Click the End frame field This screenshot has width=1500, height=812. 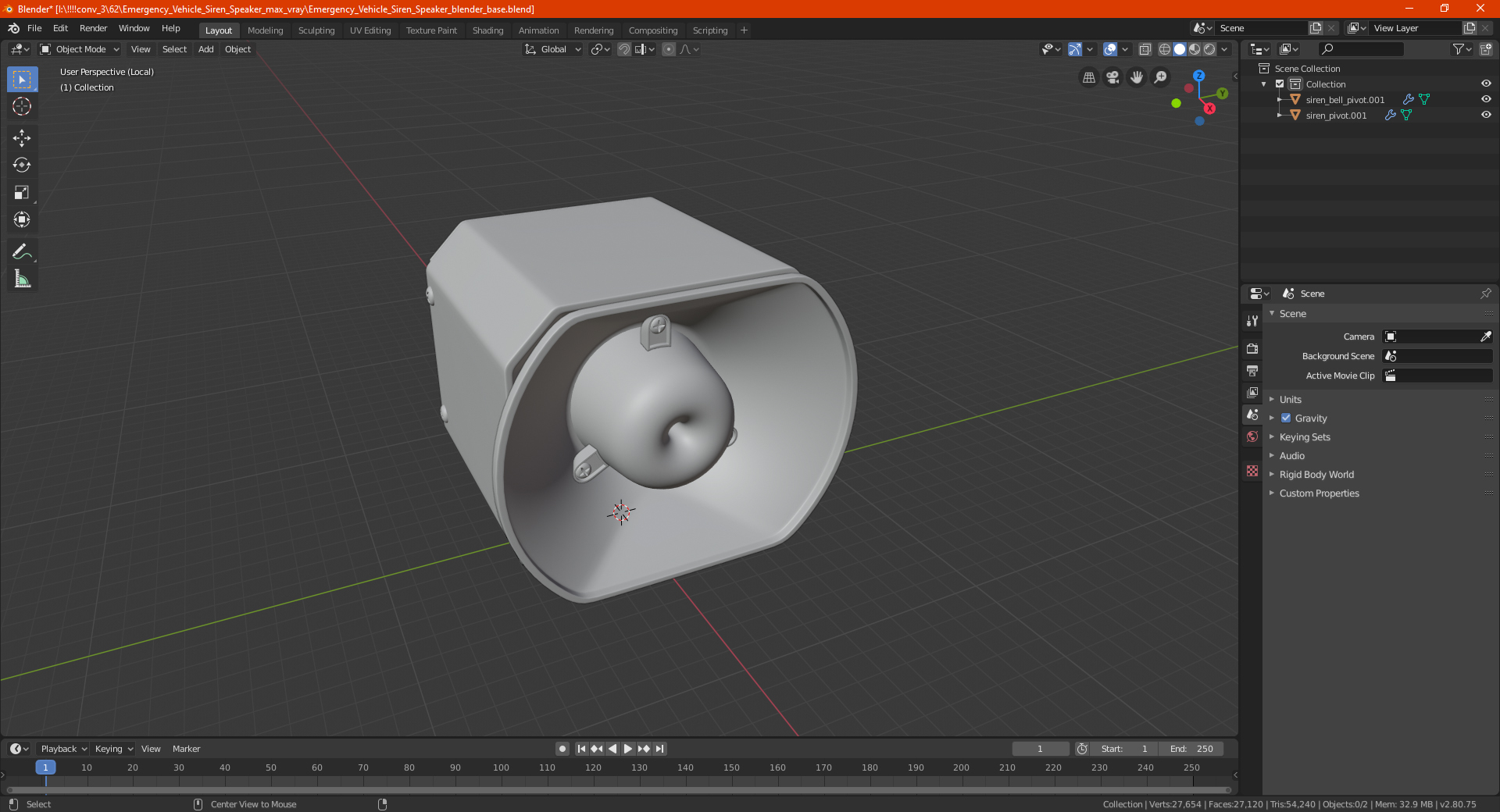pyautogui.click(x=1191, y=749)
